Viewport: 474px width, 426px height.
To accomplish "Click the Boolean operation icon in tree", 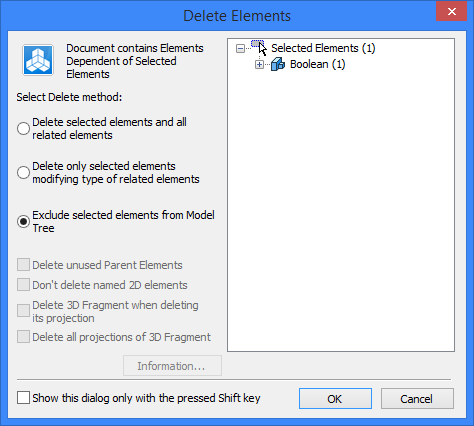I will (278, 64).
